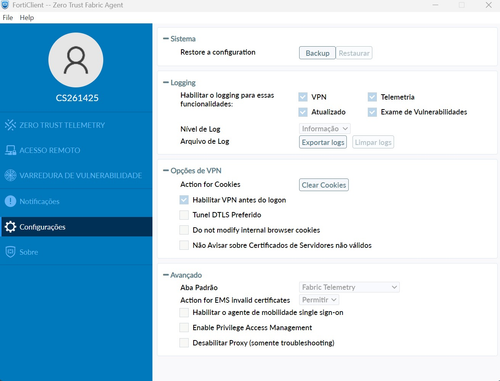The height and width of the screenshot is (381, 500).
Task: Open the Sobre tab
Action: click(76, 252)
